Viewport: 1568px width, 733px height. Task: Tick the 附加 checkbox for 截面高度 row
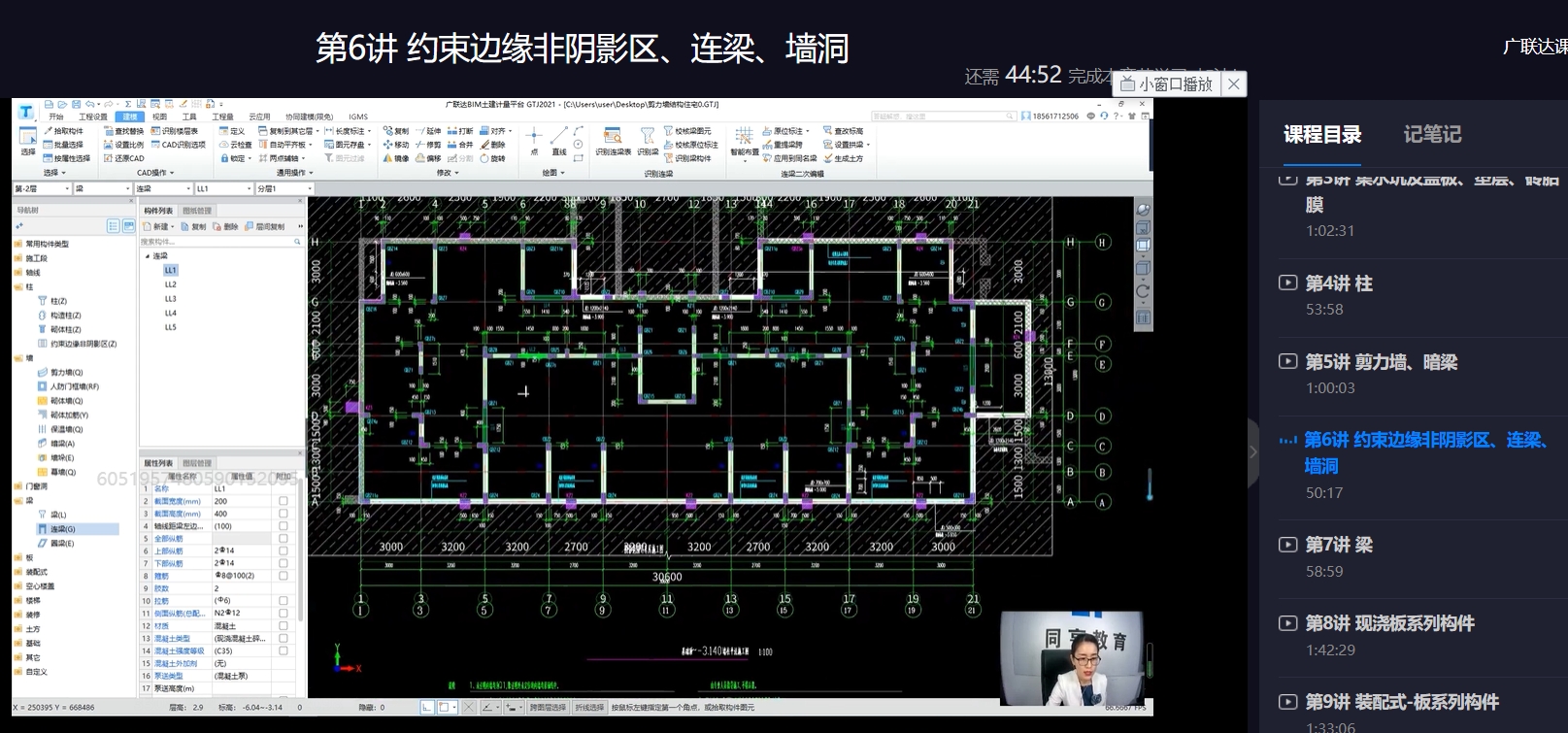point(284,514)
